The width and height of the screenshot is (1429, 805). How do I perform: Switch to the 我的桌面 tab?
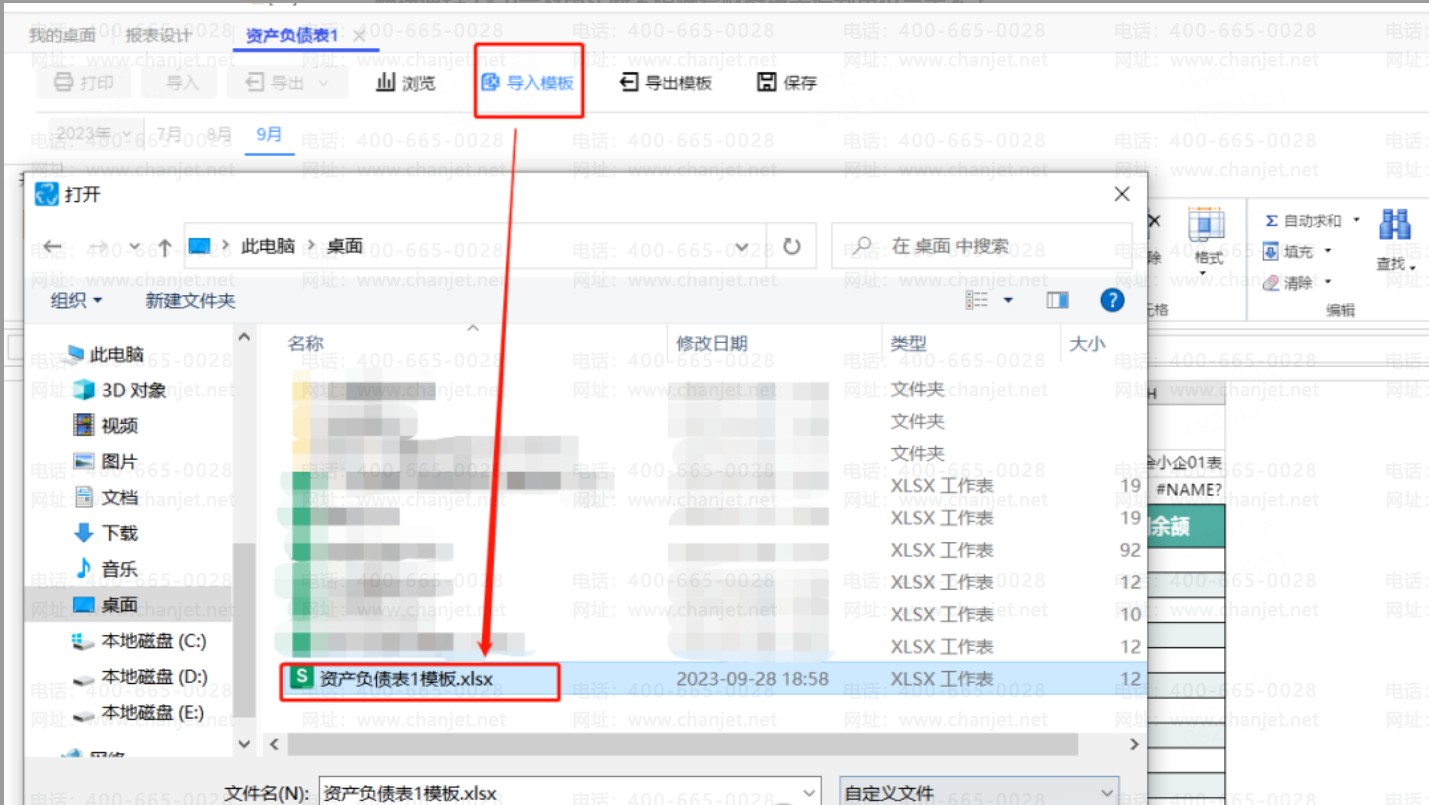click(x=62, y=35)
